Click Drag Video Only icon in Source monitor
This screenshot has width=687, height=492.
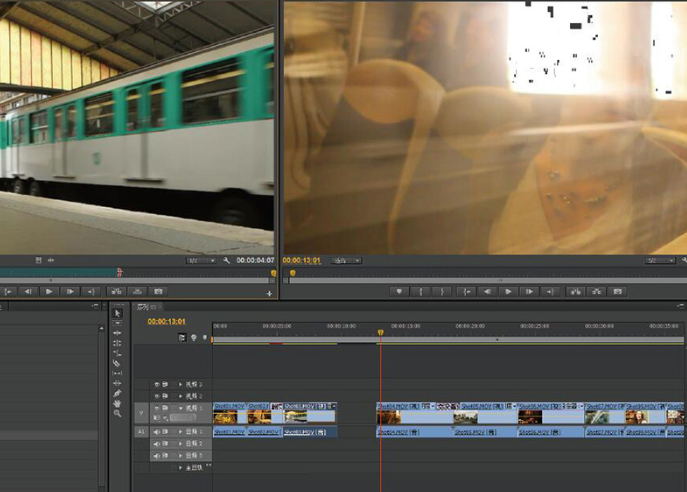click(x=39, y=260)
